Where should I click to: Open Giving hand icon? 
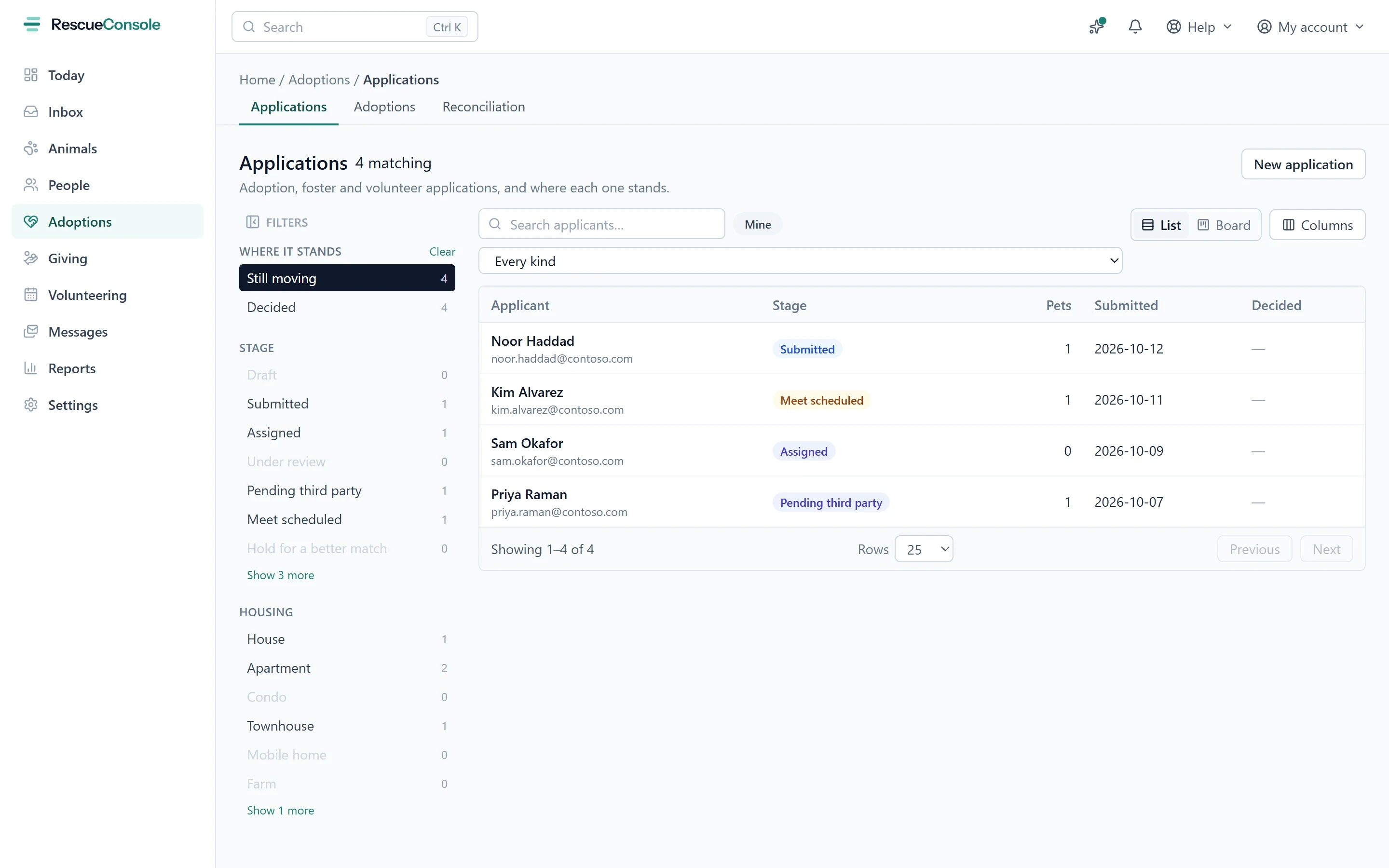(x=31, y=258)
